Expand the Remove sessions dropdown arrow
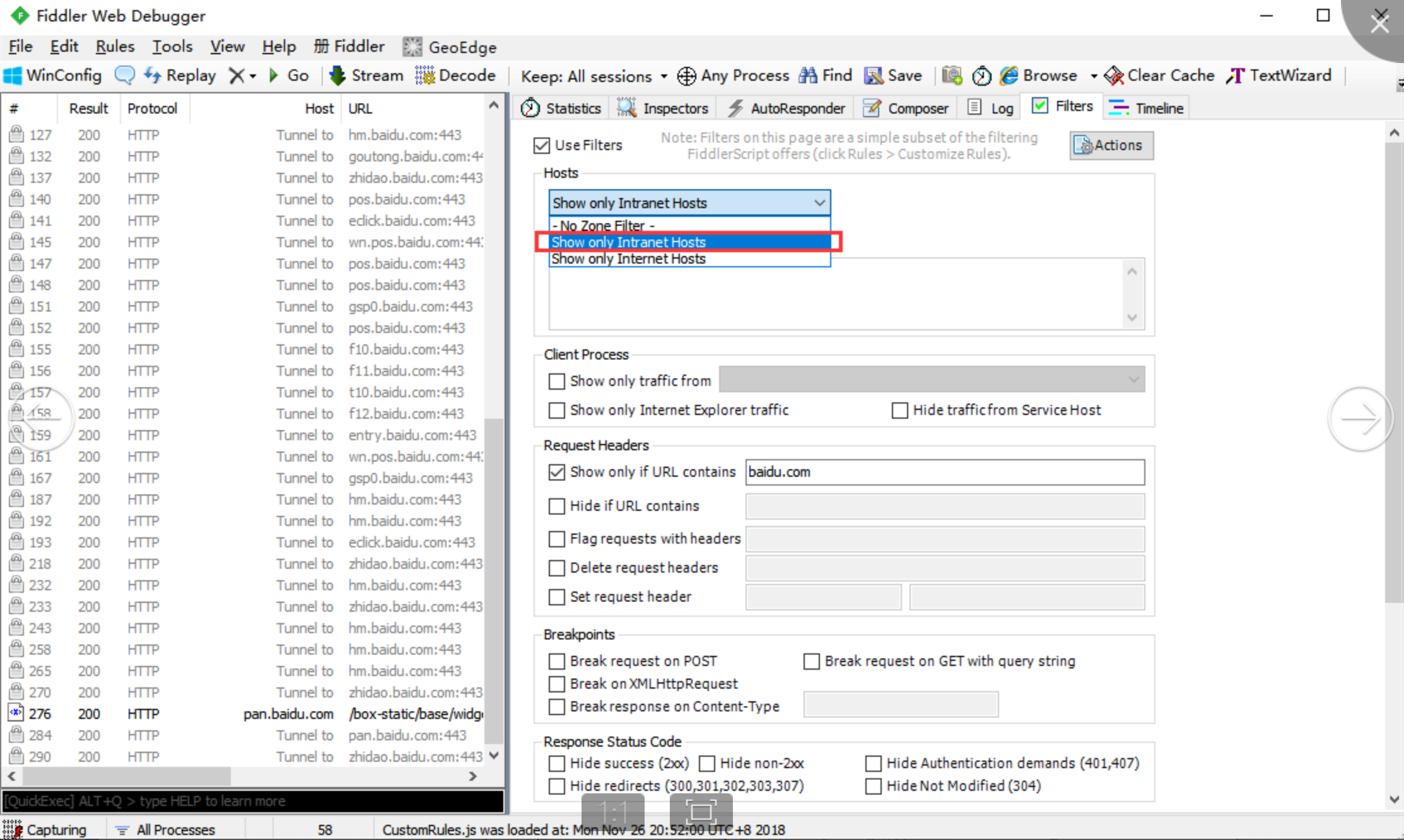 coord(253,76)
